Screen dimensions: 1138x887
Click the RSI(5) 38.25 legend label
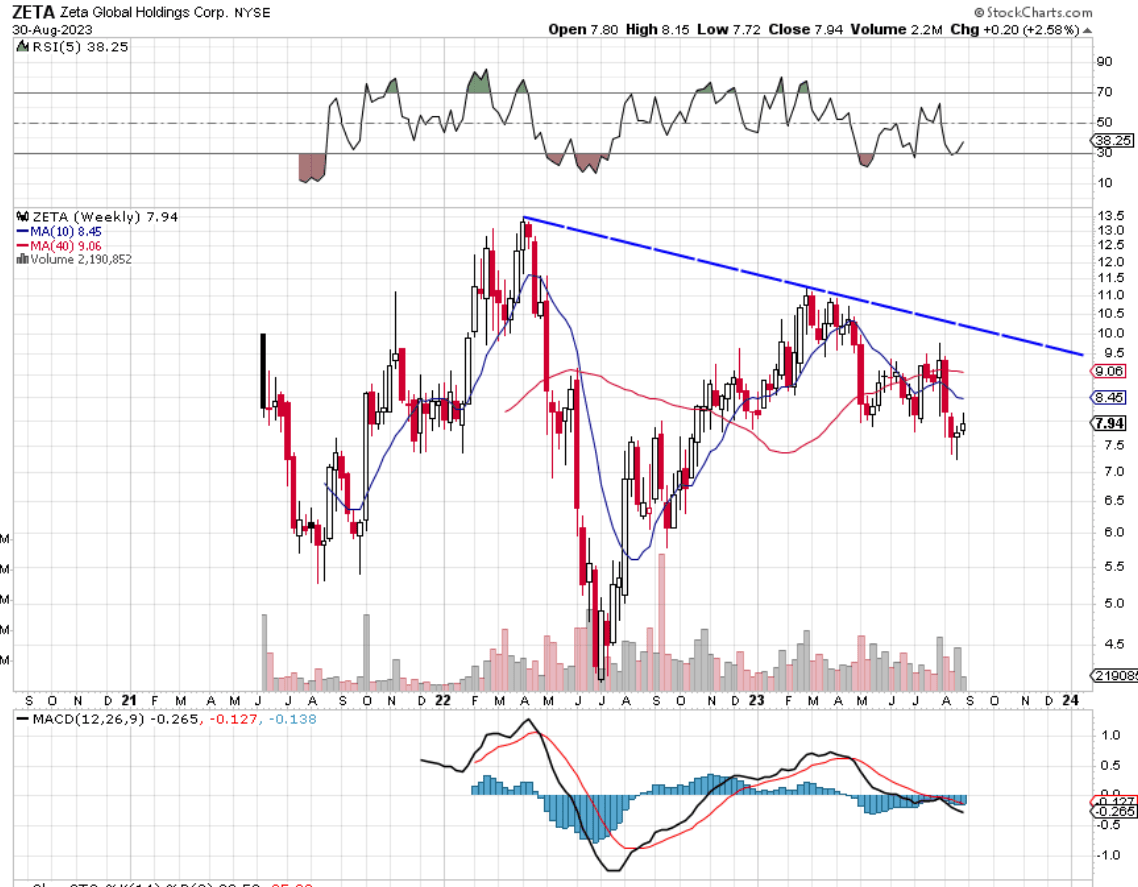click(x=81, y=47)
